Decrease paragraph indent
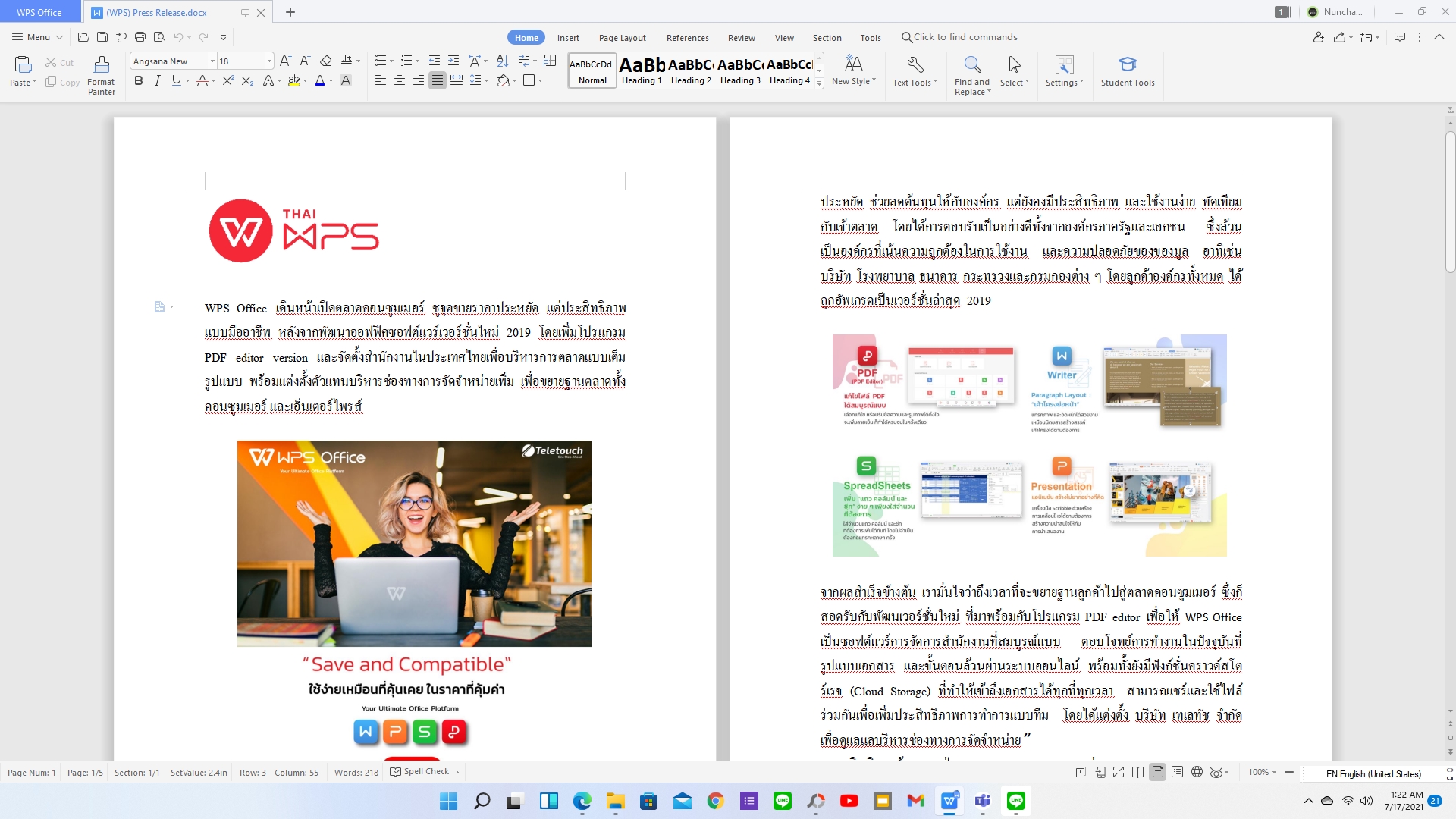This screenshot has height=819, width=1456. (x=435, y=61)
